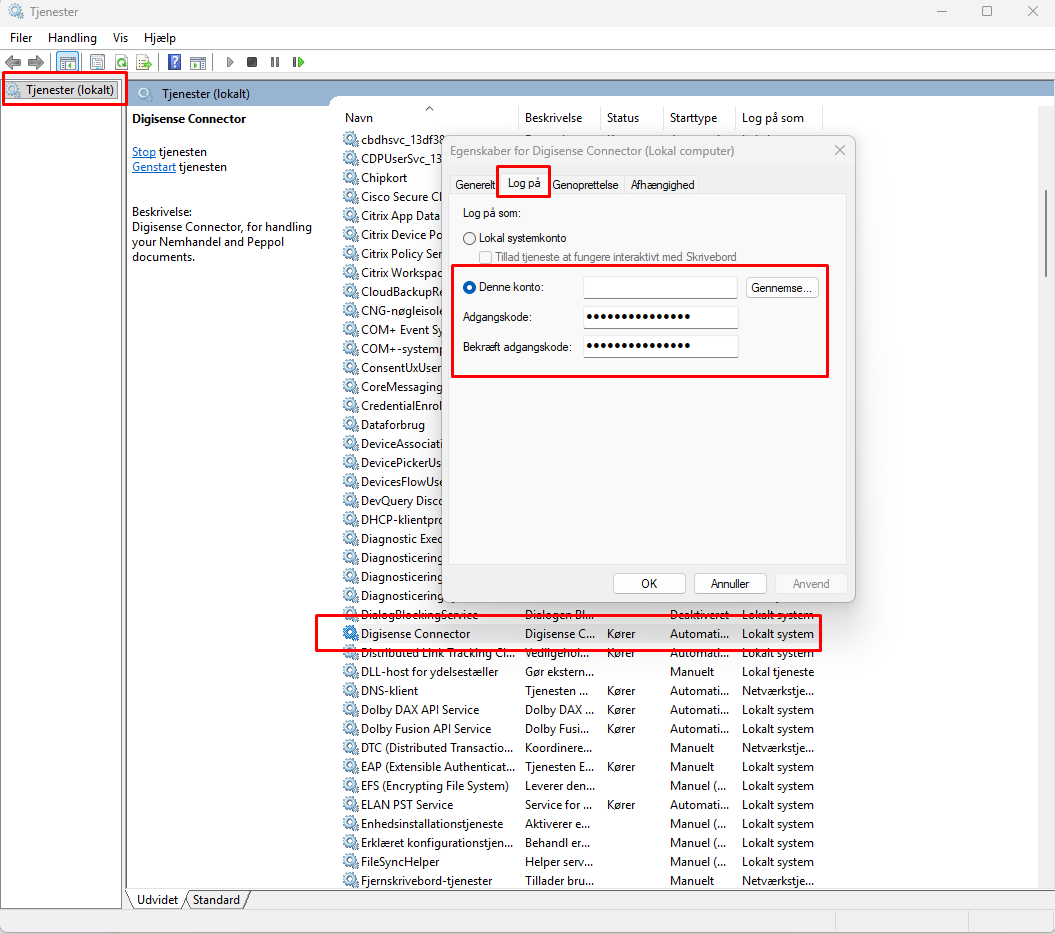1055x934 pixels.
Task: Switch to the Udvidet view tab
Action: coord(157,900)
